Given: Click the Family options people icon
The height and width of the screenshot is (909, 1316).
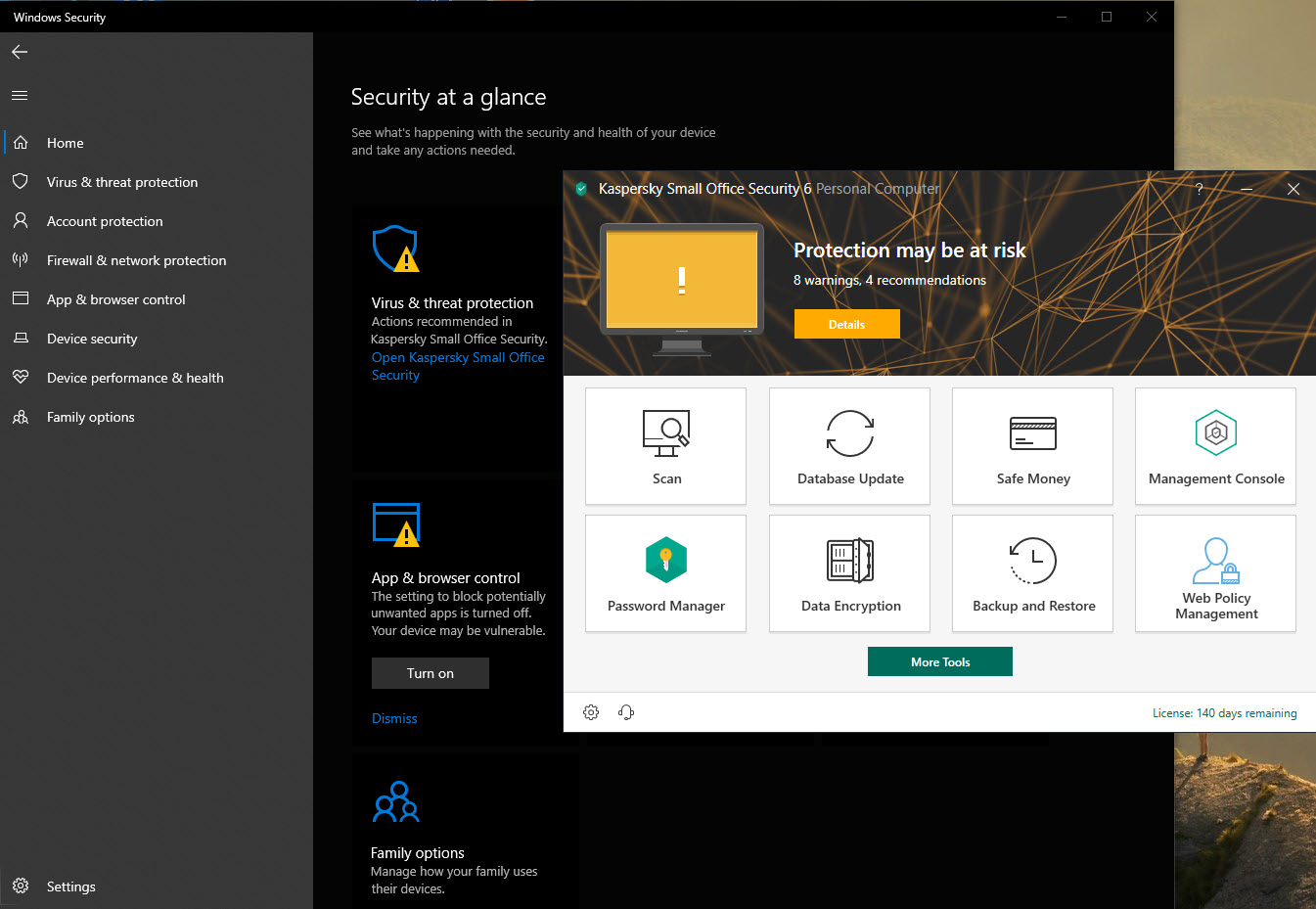Looking at the screenshot, I should click(x=396, y=801).
